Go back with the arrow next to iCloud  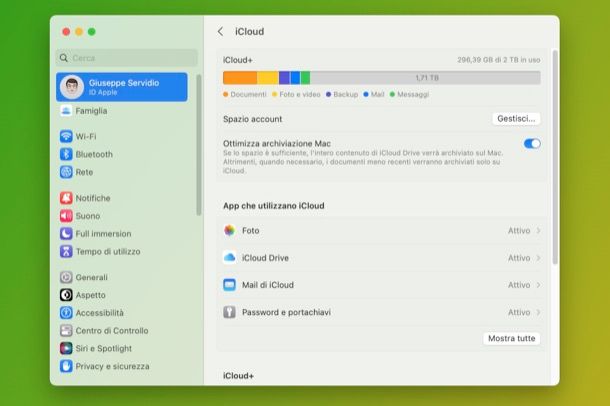[220, 32]
